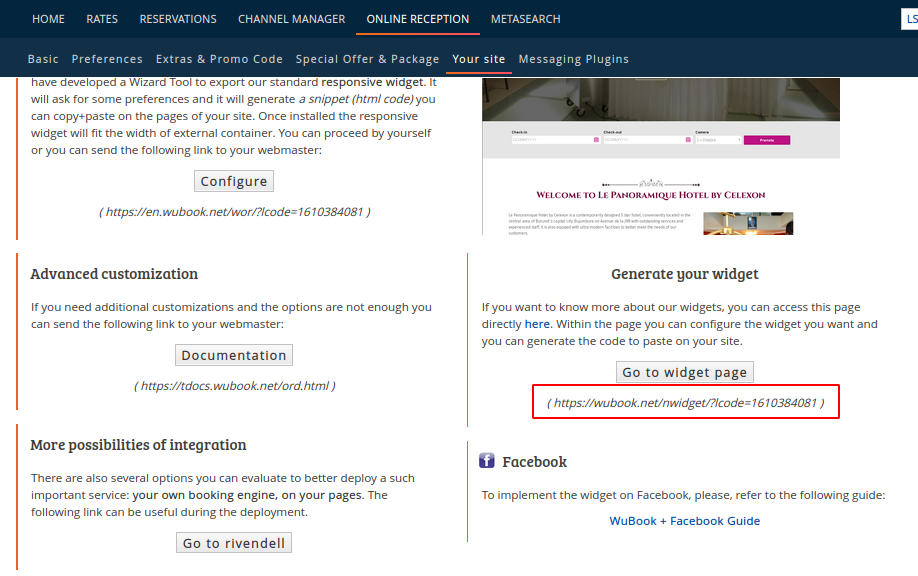Open the Basic tab
The width and height of the screenshot is (918, 576).
(x=43, y=59)
